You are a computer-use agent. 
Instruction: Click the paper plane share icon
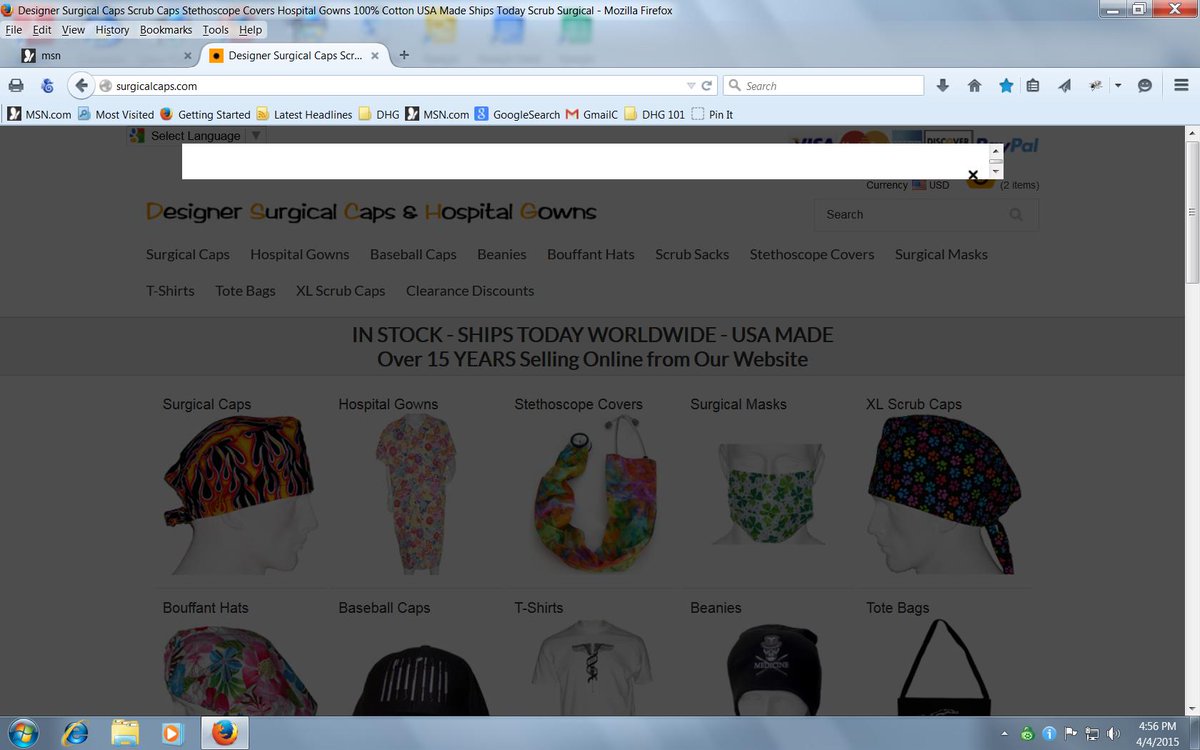1065,86
